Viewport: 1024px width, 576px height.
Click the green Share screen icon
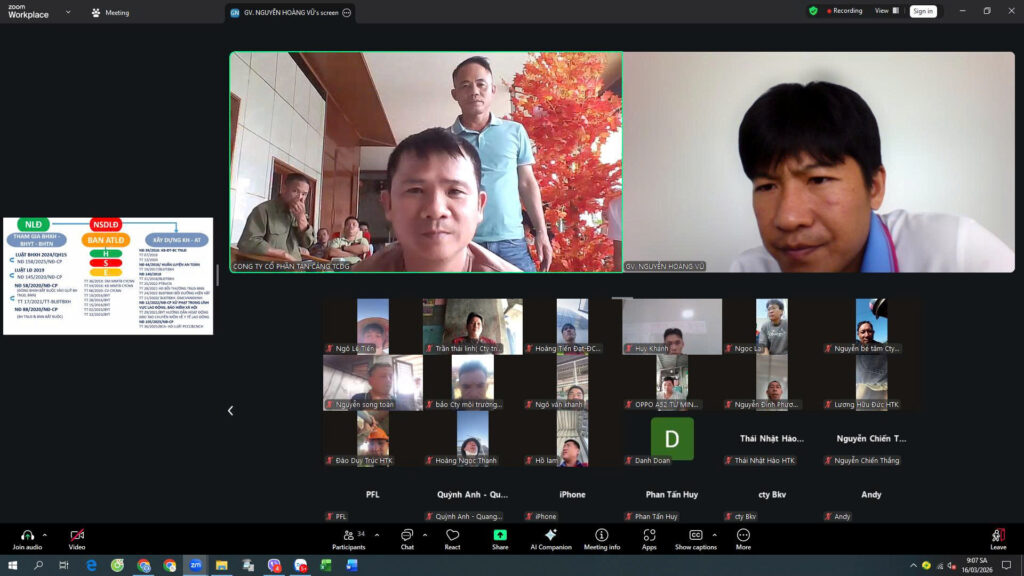(x=500, y=535)
